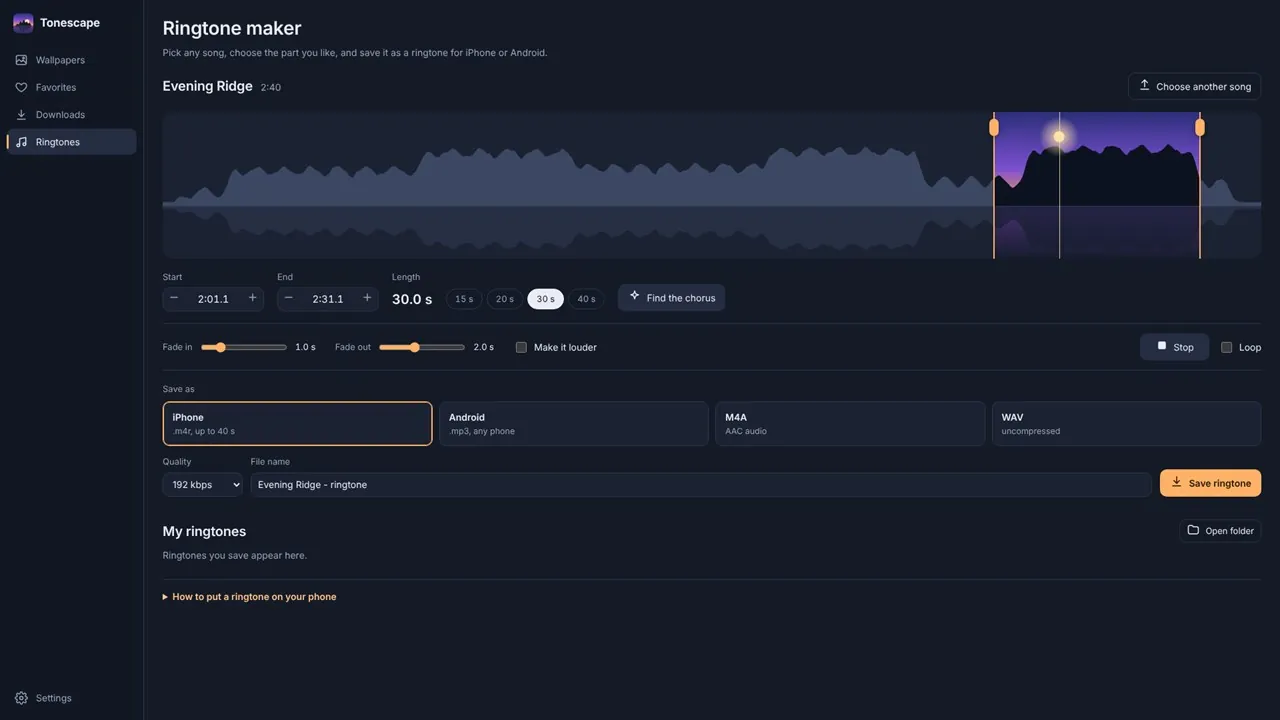
Task: Enable the Loop checkbox
Action: click(1227, 347)
